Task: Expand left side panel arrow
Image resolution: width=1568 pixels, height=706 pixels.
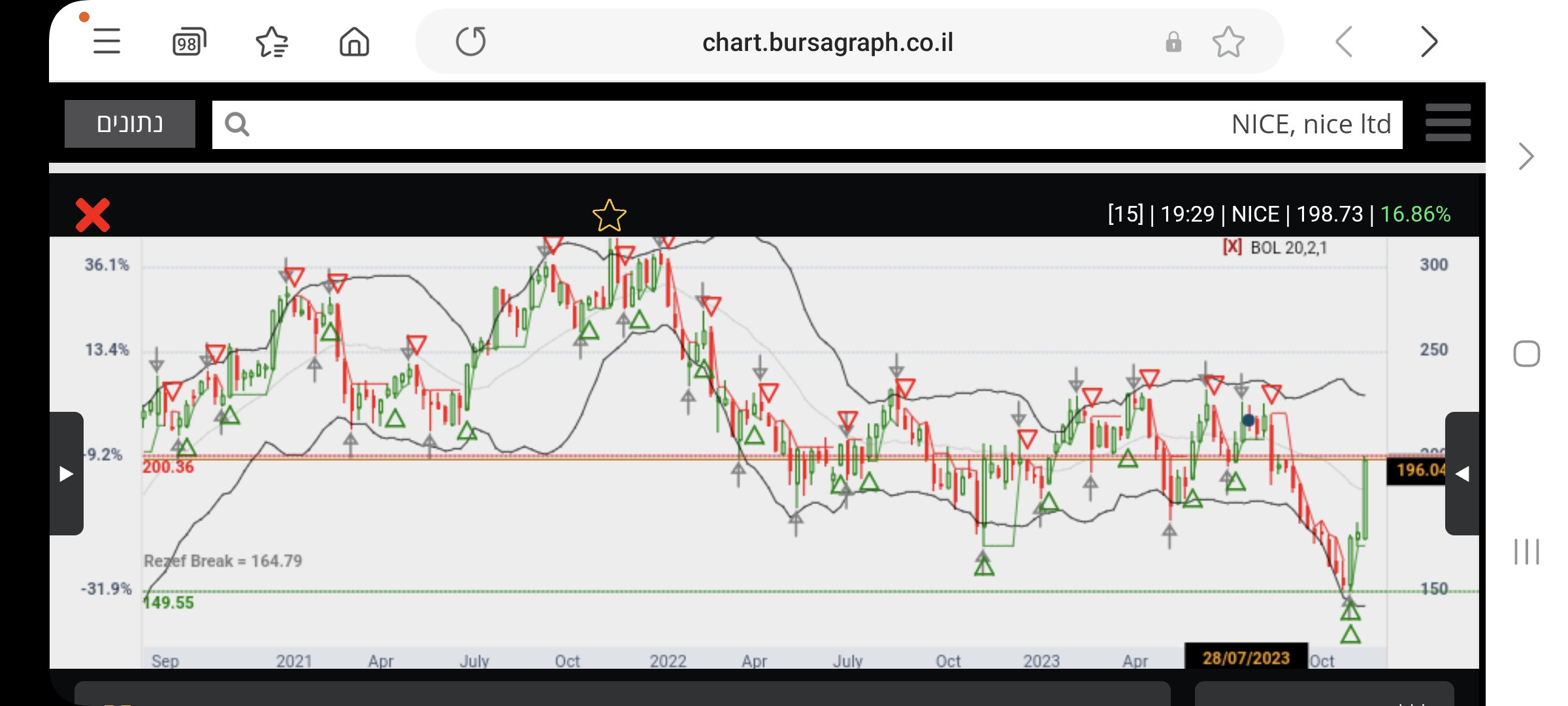Action: click(66, 473)
